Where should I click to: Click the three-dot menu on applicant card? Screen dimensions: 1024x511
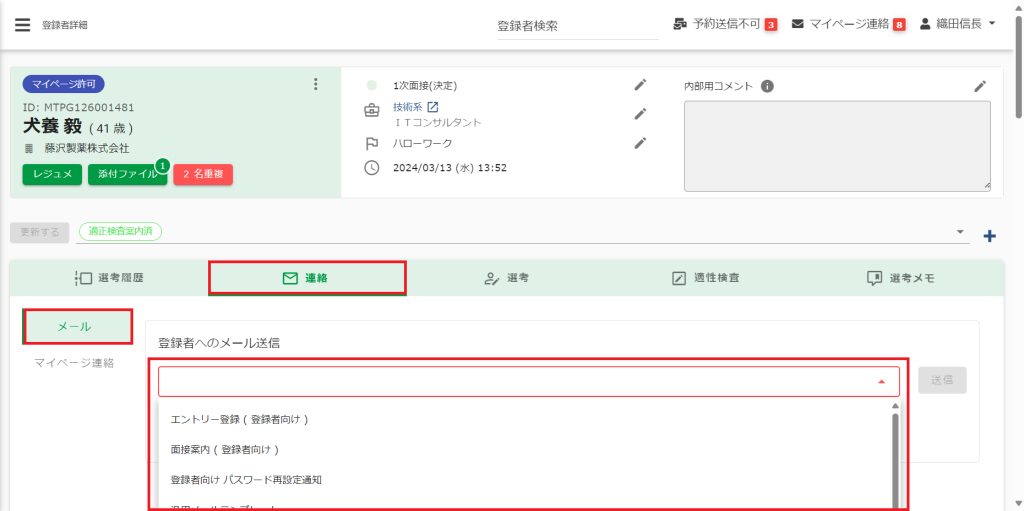(x=316, y=85)
